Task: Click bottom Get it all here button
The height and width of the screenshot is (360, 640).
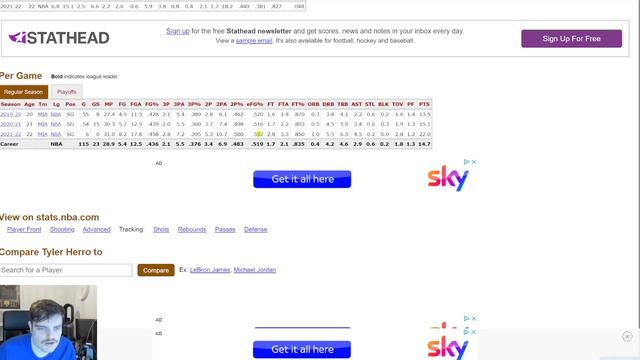Action: pyautogui.click(x=302, y=349)
